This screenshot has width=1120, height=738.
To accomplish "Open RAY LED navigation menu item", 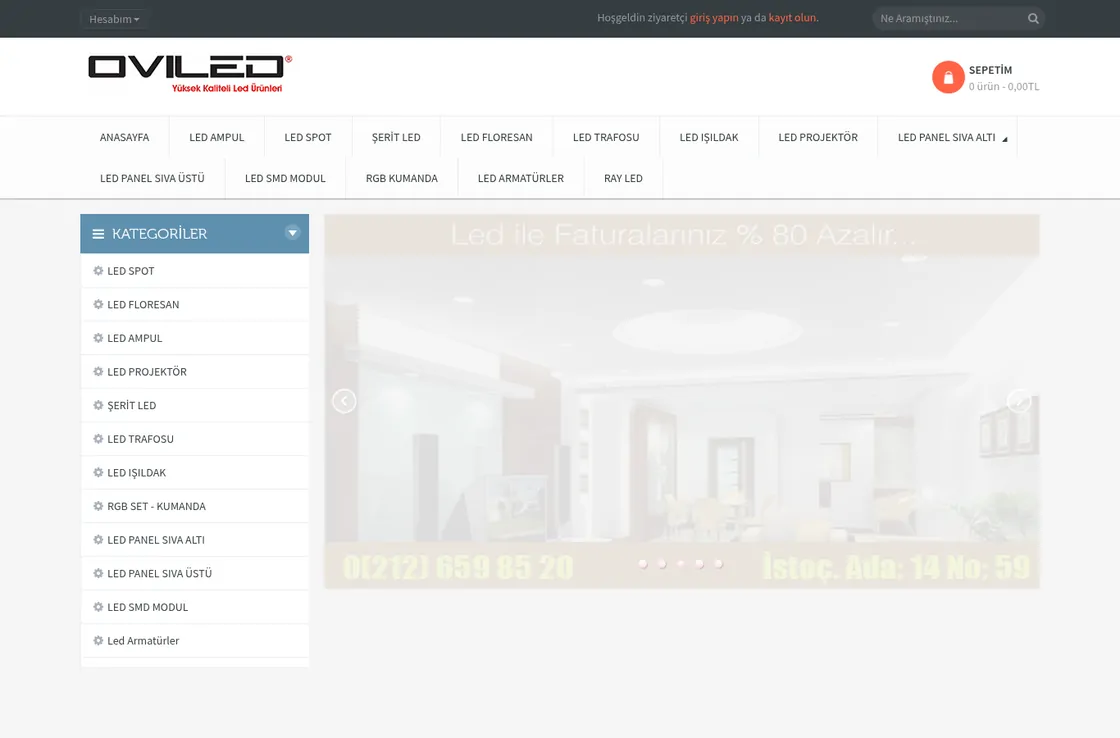I will 623,178.
